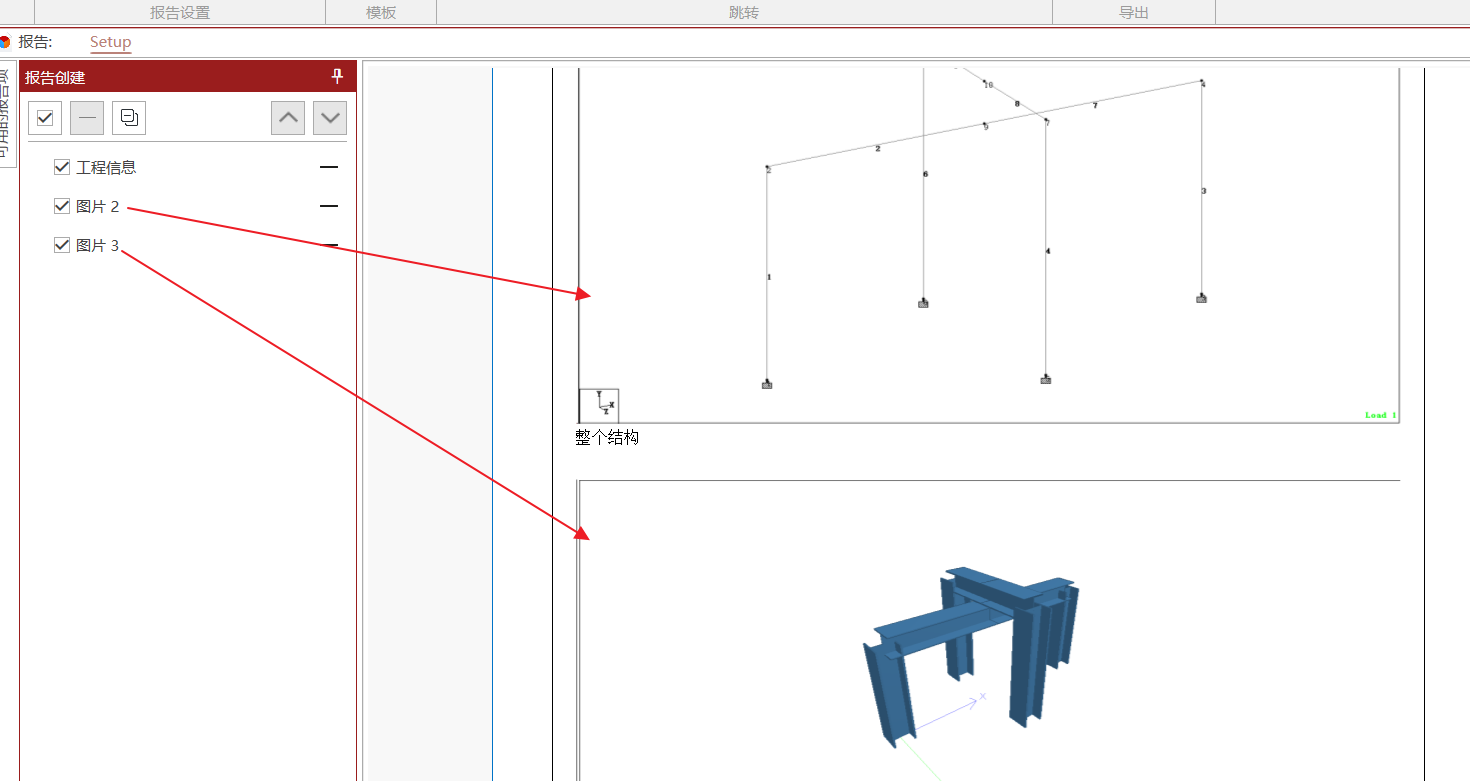1470x781 pixels.
Task: Select the 图片 3 list entry
Action: 97,245
